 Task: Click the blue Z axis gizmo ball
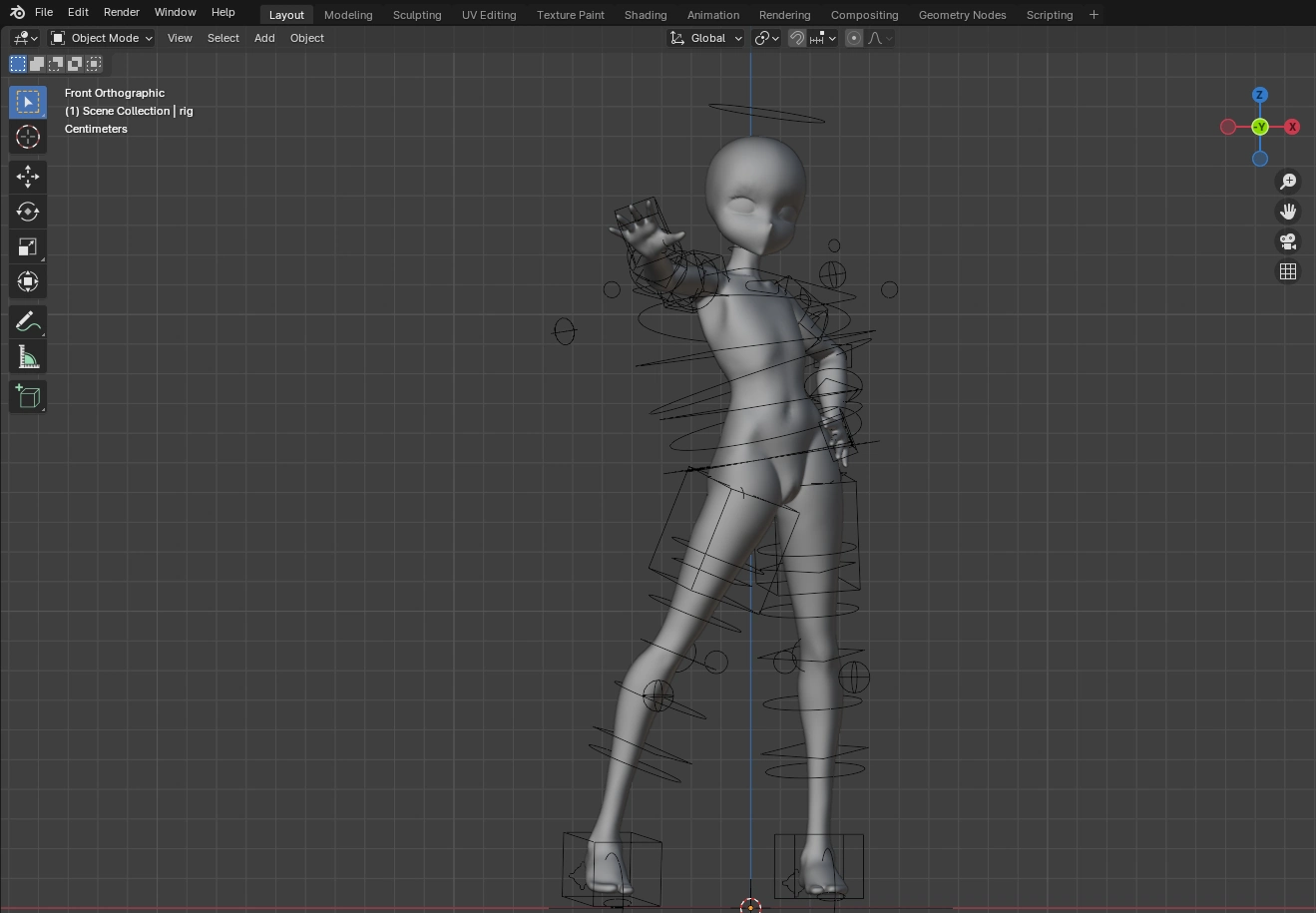point(1260,95)
